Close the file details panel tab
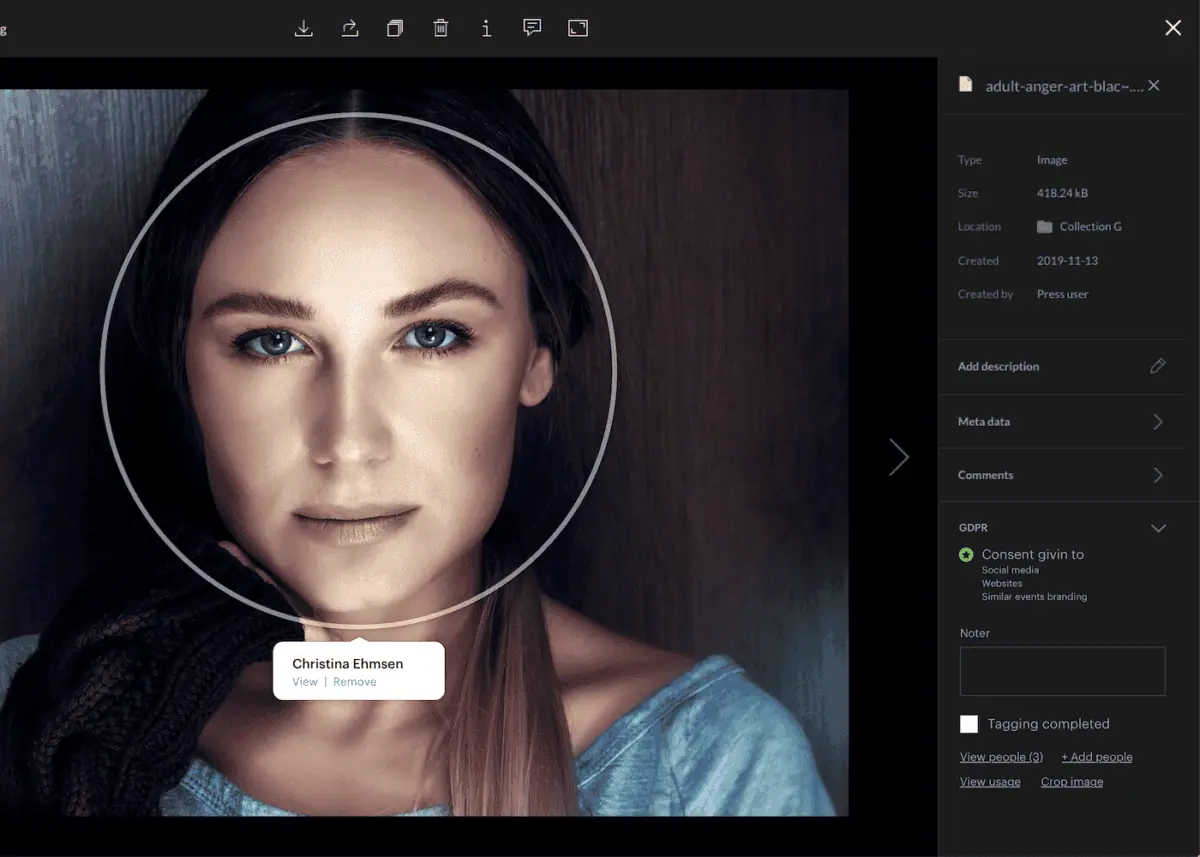 1154,86
